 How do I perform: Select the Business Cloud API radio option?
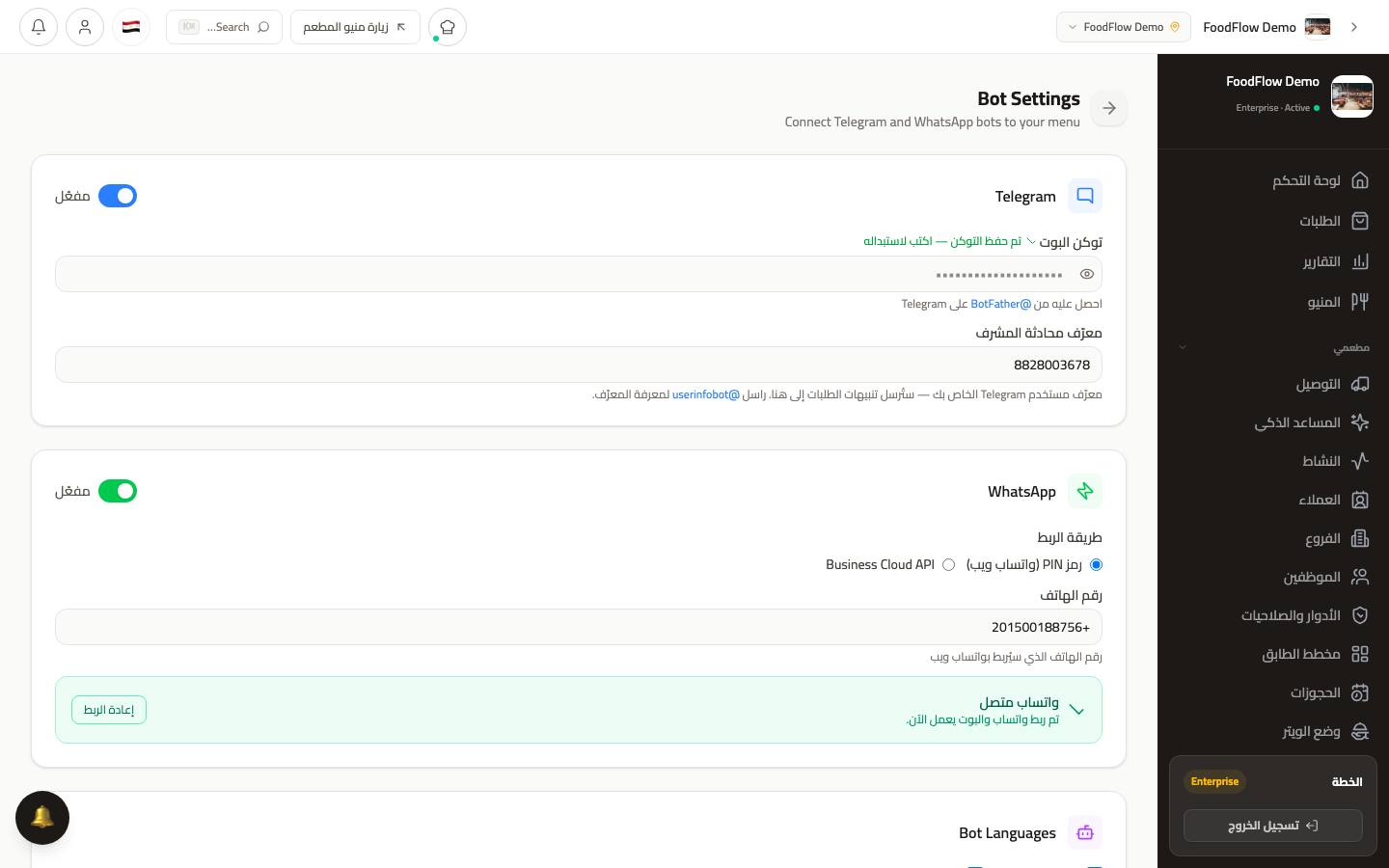pyautogui.click(x=949, y=565)
